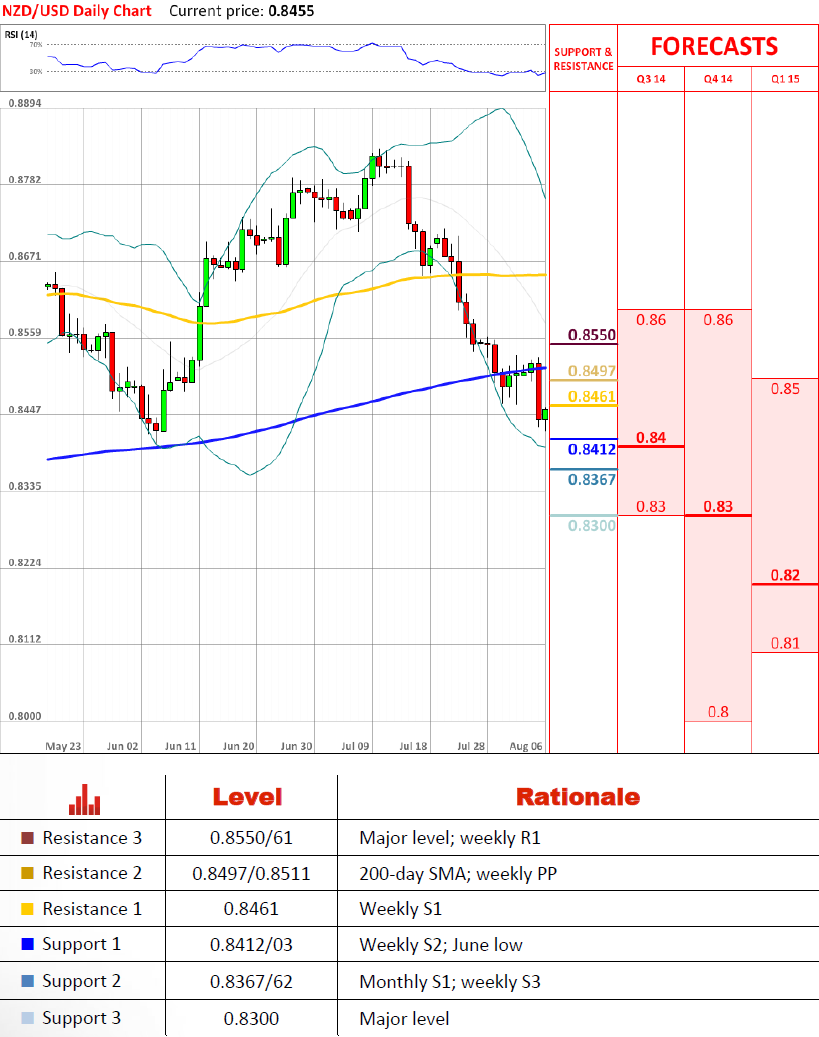The width and height of the screenshot is (819, 1037).
Task: Select the 0.8412 support level label
Action: pyautogui.click(x=592, y=450)
